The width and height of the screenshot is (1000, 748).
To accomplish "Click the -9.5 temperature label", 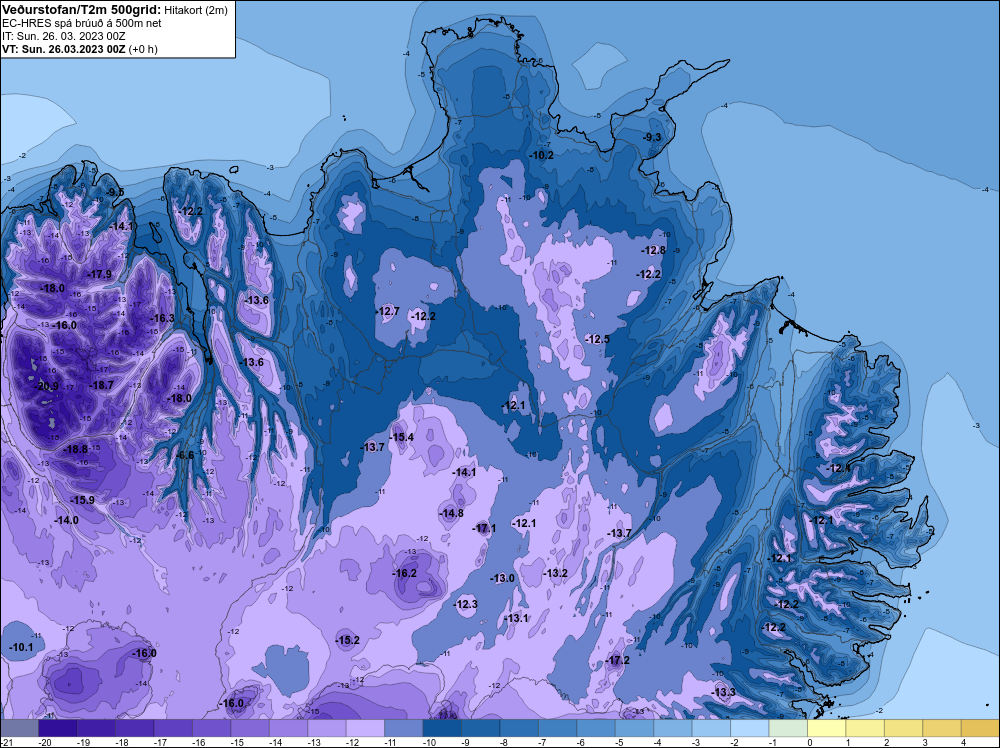I will [x=115, y=192].
